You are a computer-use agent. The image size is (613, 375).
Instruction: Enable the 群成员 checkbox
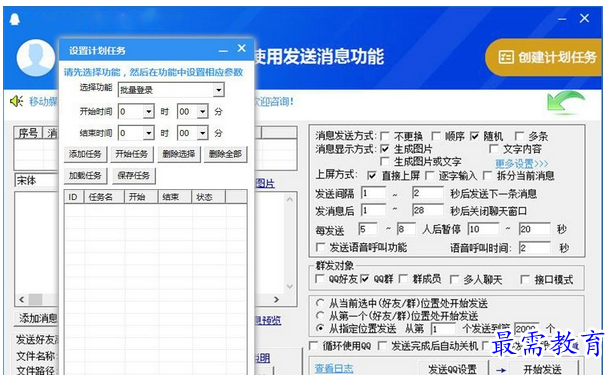(403, 279)
